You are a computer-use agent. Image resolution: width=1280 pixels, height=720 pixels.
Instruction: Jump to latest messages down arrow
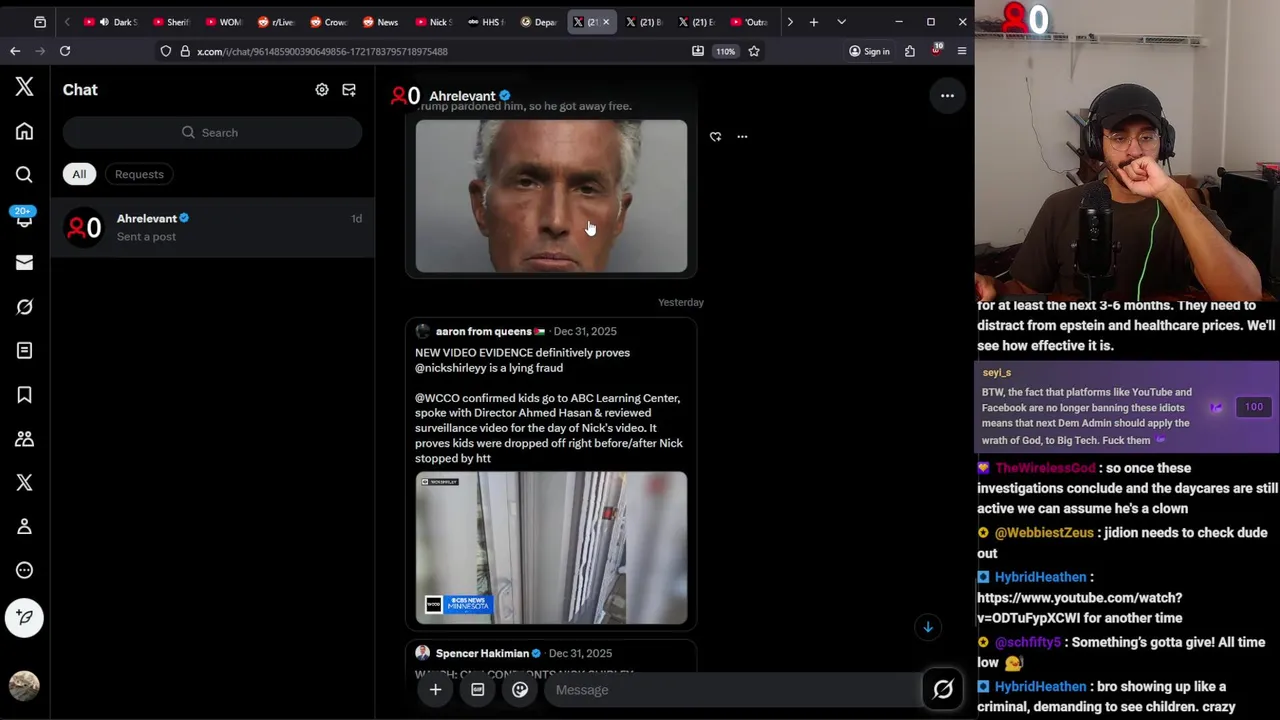pos(928,627)
